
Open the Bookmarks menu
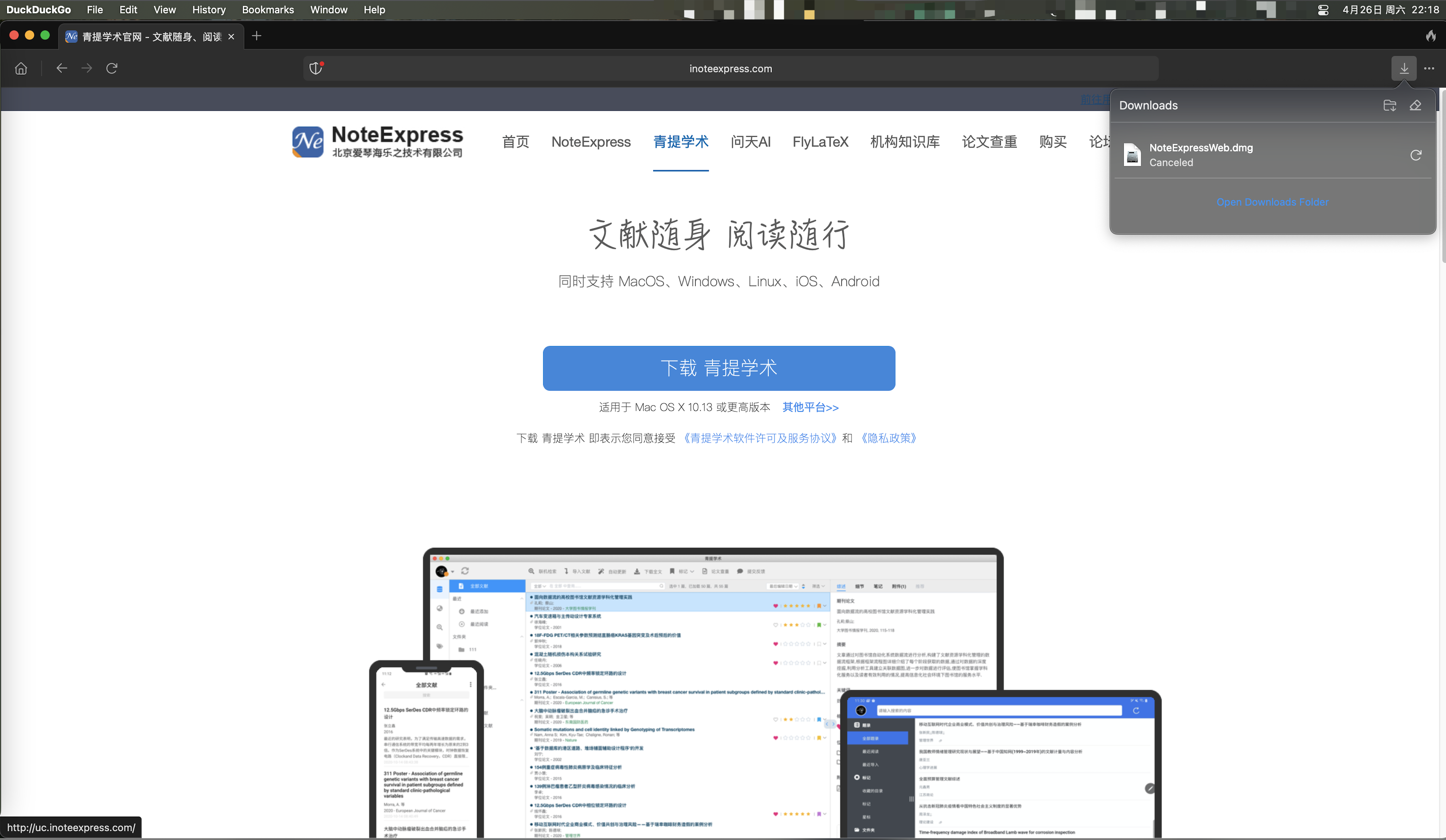pyautogui.click(x=267, y=10)
